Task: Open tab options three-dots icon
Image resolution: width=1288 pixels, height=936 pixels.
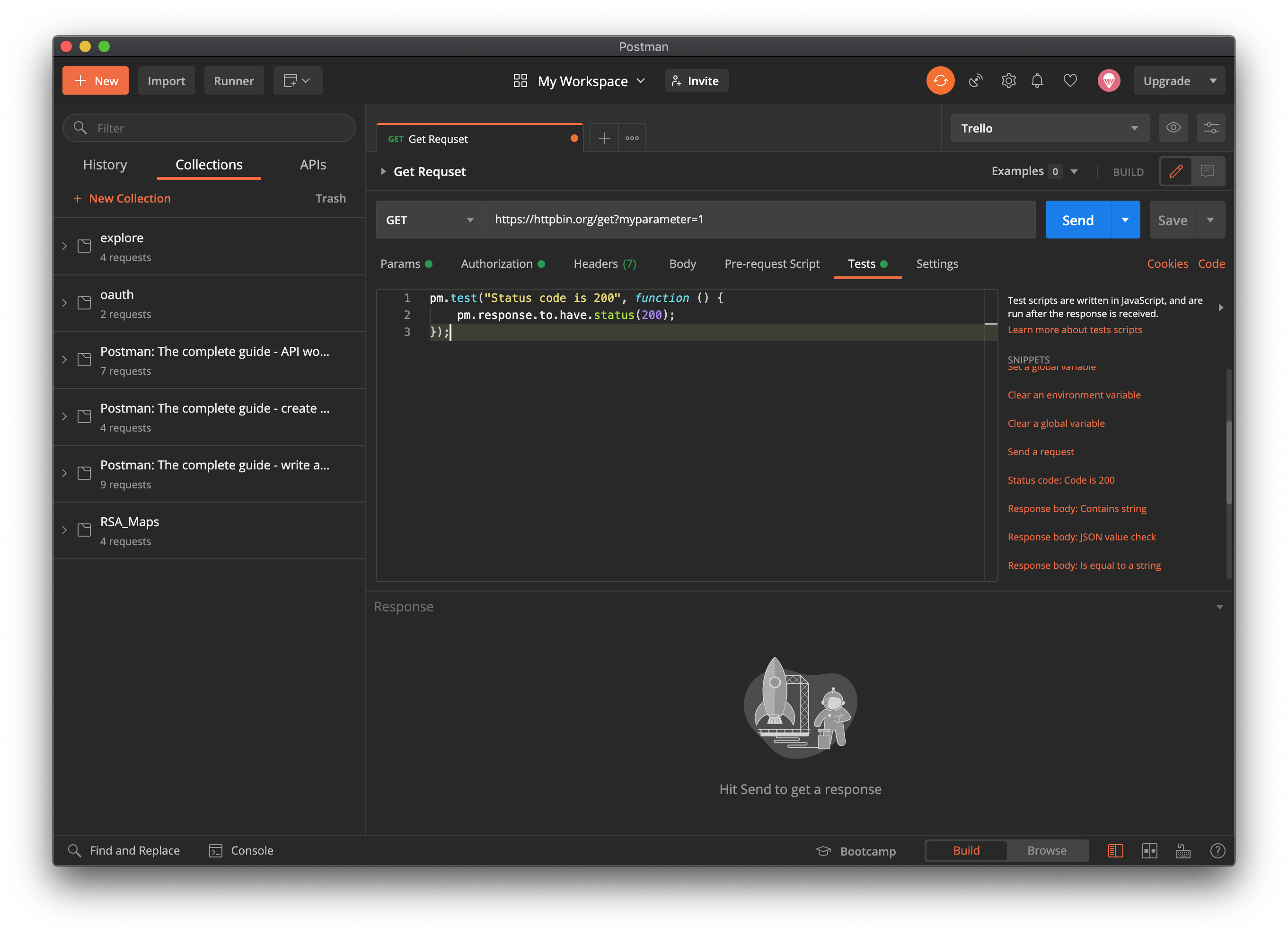Action: pyautogui.click(x=632, y=138)
